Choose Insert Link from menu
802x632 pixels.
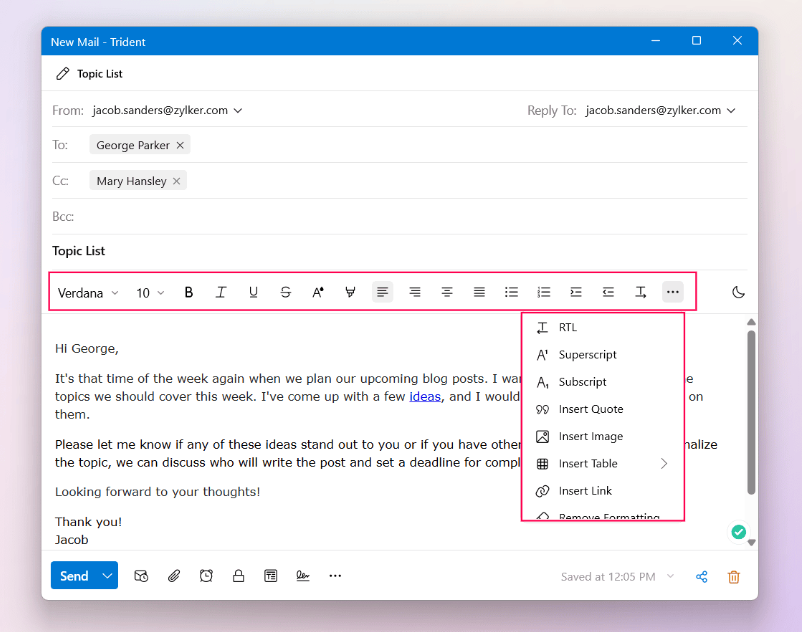[x=603, y=491]
